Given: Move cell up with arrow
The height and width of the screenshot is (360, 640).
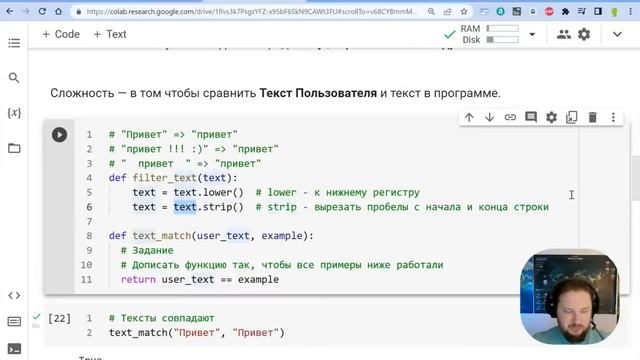Looking at the screenshot, I should point(469,118).
